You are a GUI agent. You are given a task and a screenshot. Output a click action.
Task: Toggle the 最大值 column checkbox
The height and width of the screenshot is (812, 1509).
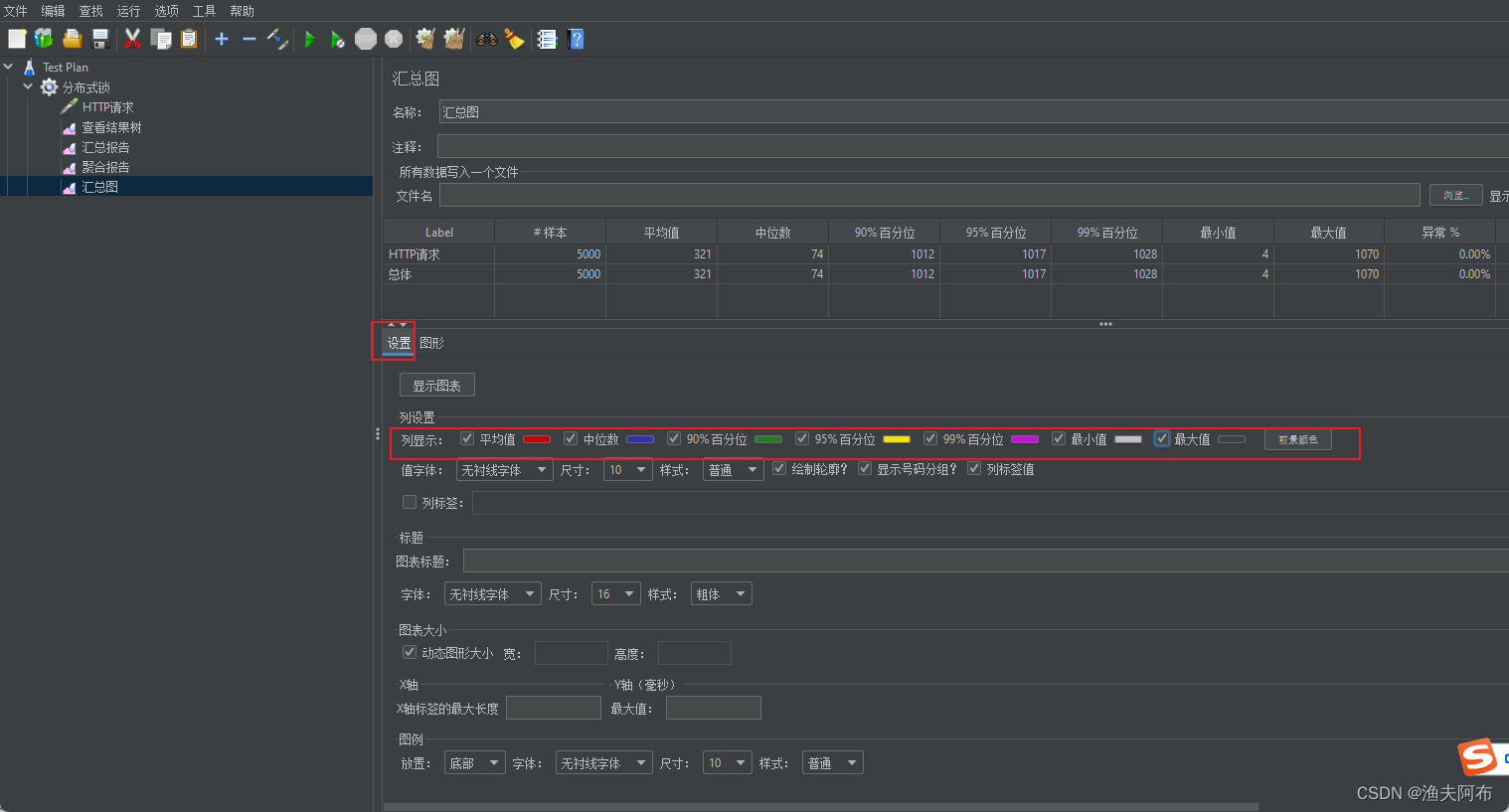pyautogui.click(x=1162, y=438)
